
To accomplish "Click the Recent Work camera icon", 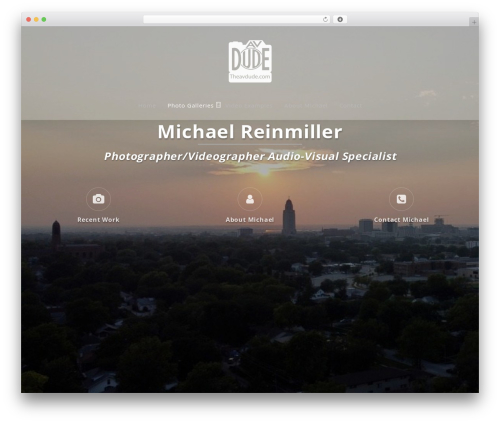I will pos(98,199).
